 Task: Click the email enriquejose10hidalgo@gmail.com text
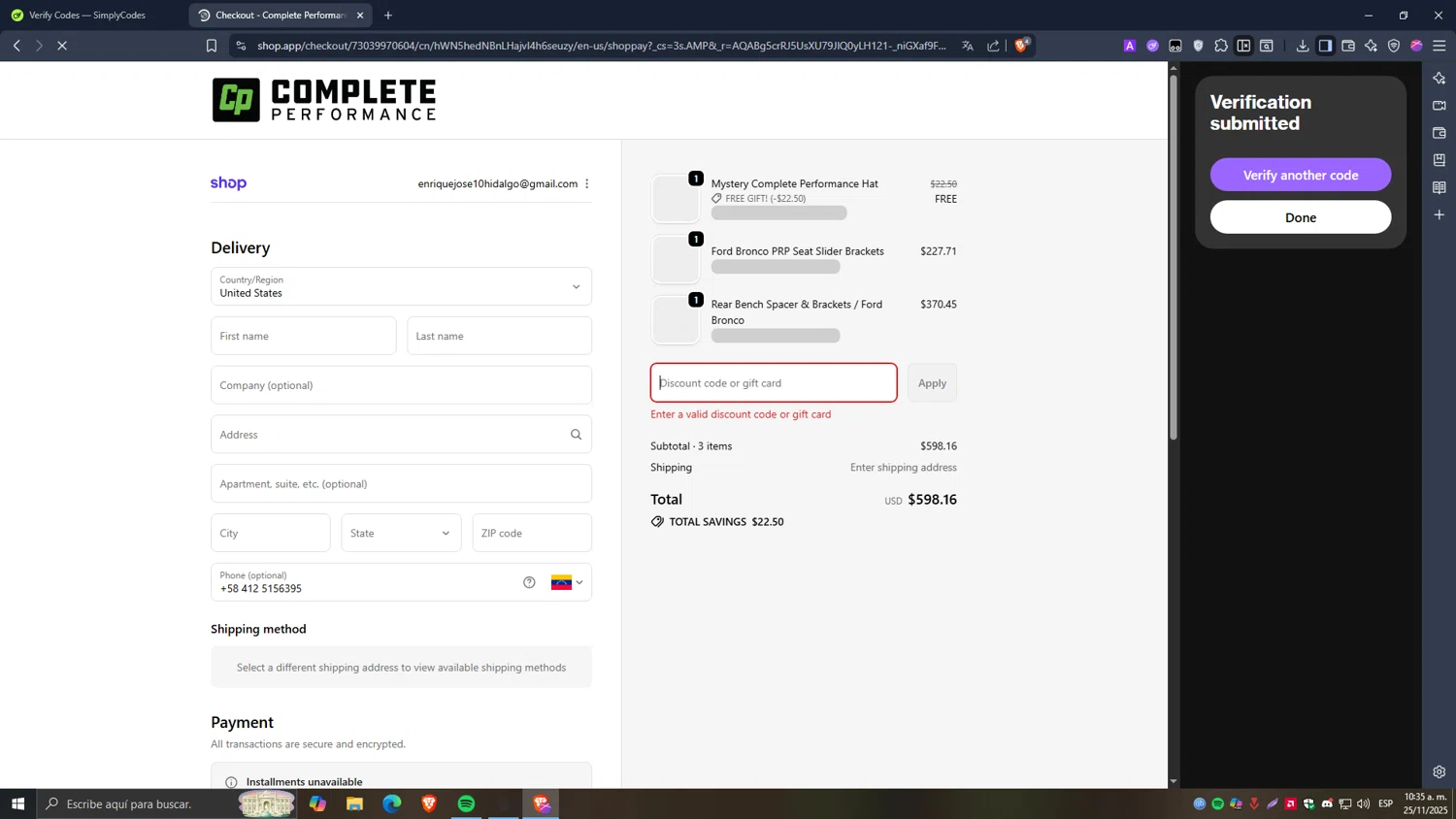(x=498, y=183)
